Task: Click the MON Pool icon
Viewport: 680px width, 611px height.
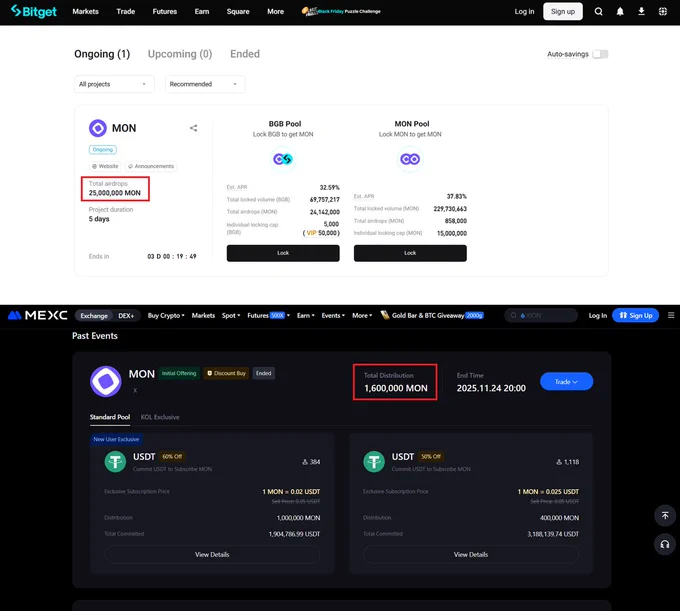Action: (410, 159)
